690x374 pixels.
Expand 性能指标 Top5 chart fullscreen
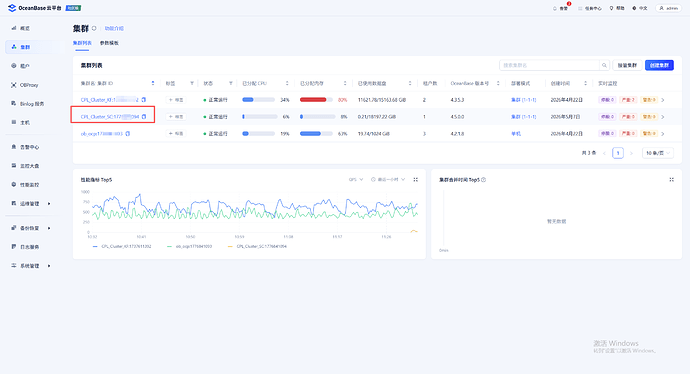pos(415,180)
